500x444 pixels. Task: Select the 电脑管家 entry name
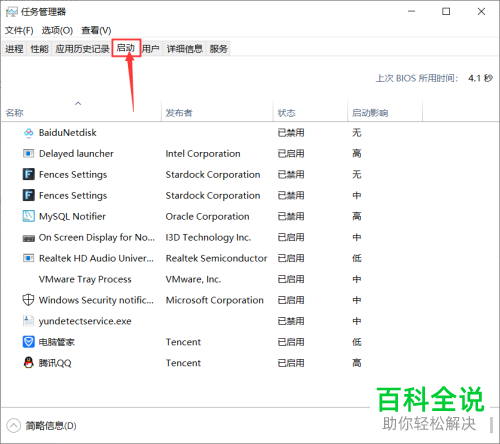click(x=57, y=342)
